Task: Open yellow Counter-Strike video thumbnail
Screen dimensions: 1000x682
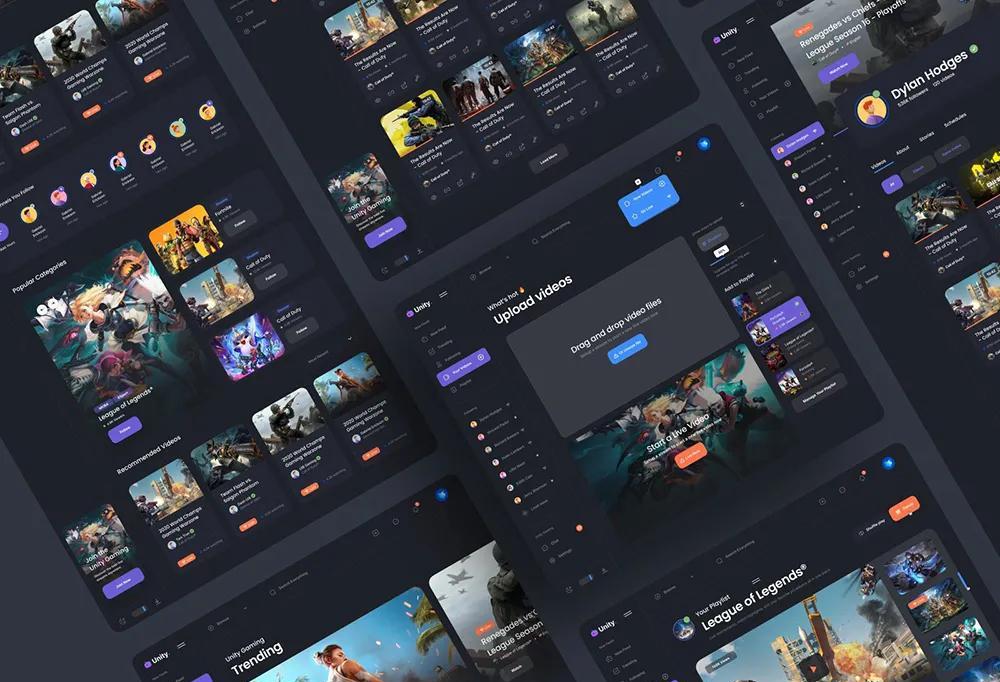Action: (x=417, y=124)
